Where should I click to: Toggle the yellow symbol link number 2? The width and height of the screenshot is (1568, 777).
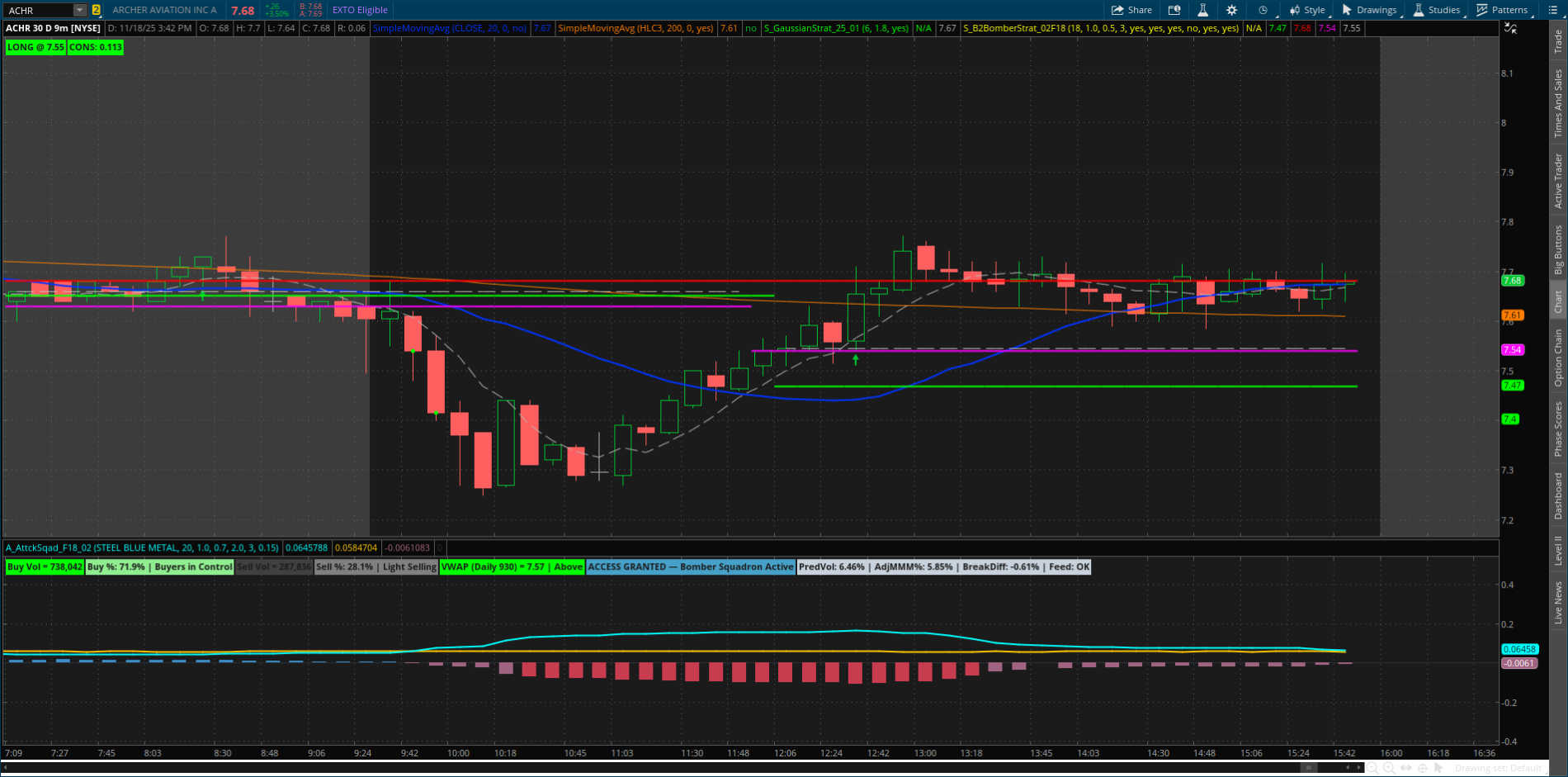[97, 10]
